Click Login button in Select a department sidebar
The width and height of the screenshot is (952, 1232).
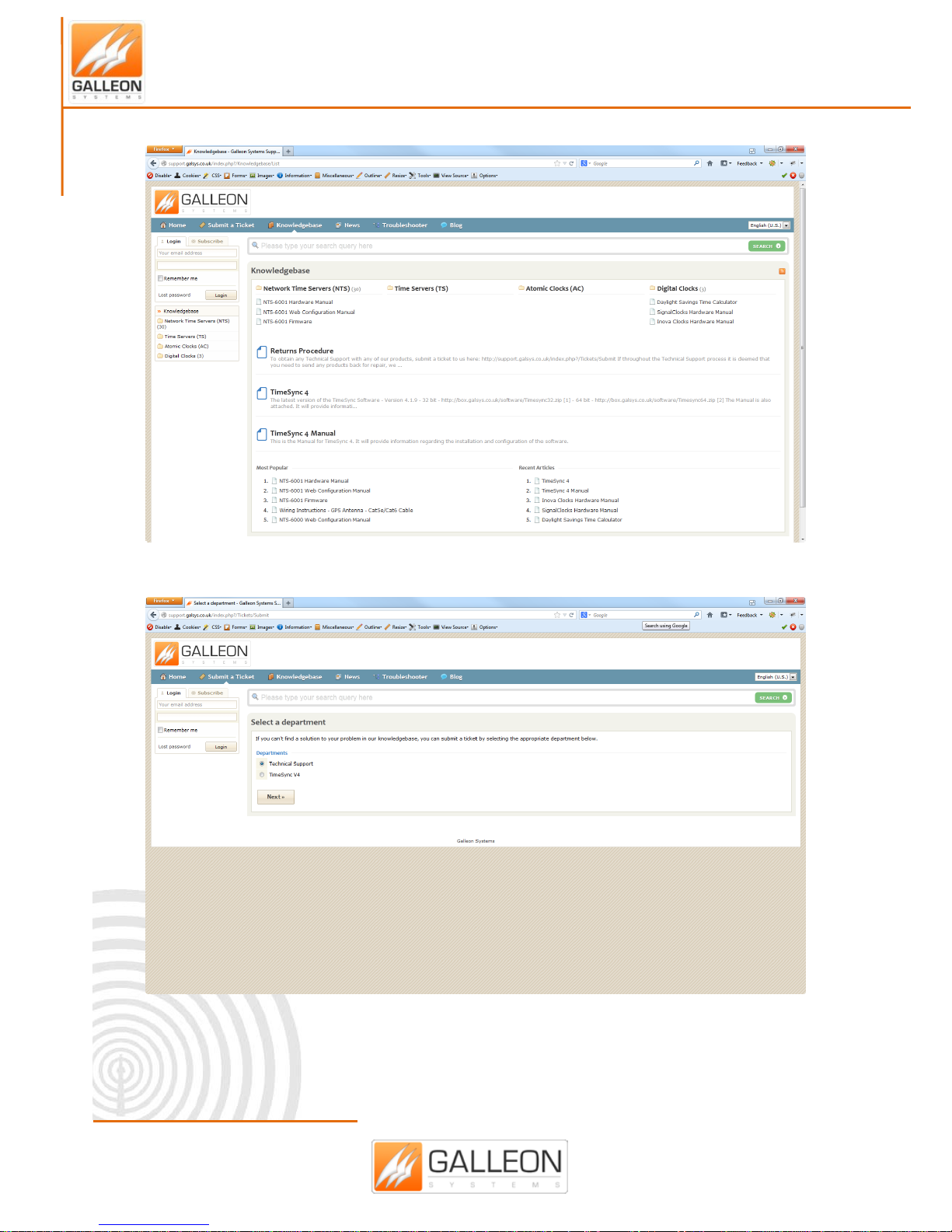click(221, 747)
